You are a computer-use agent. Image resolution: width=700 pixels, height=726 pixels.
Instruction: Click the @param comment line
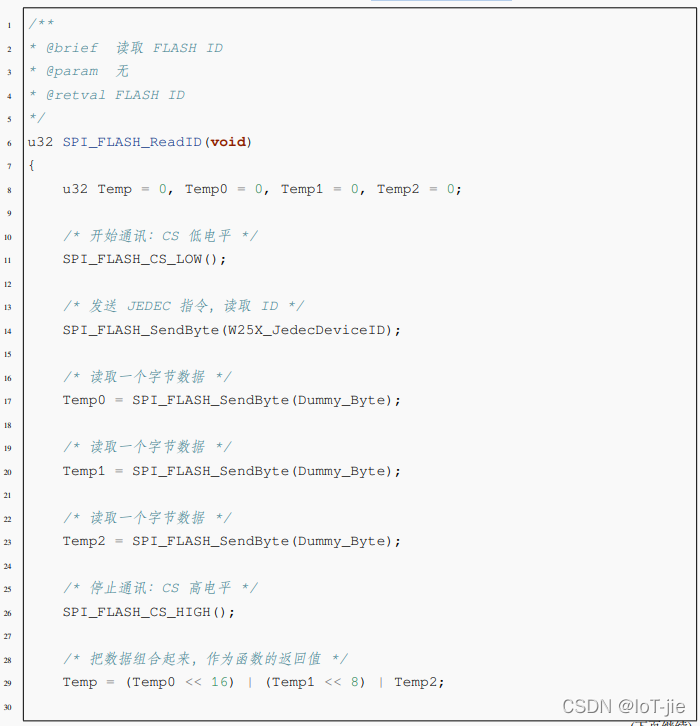(x=79, y=71)
